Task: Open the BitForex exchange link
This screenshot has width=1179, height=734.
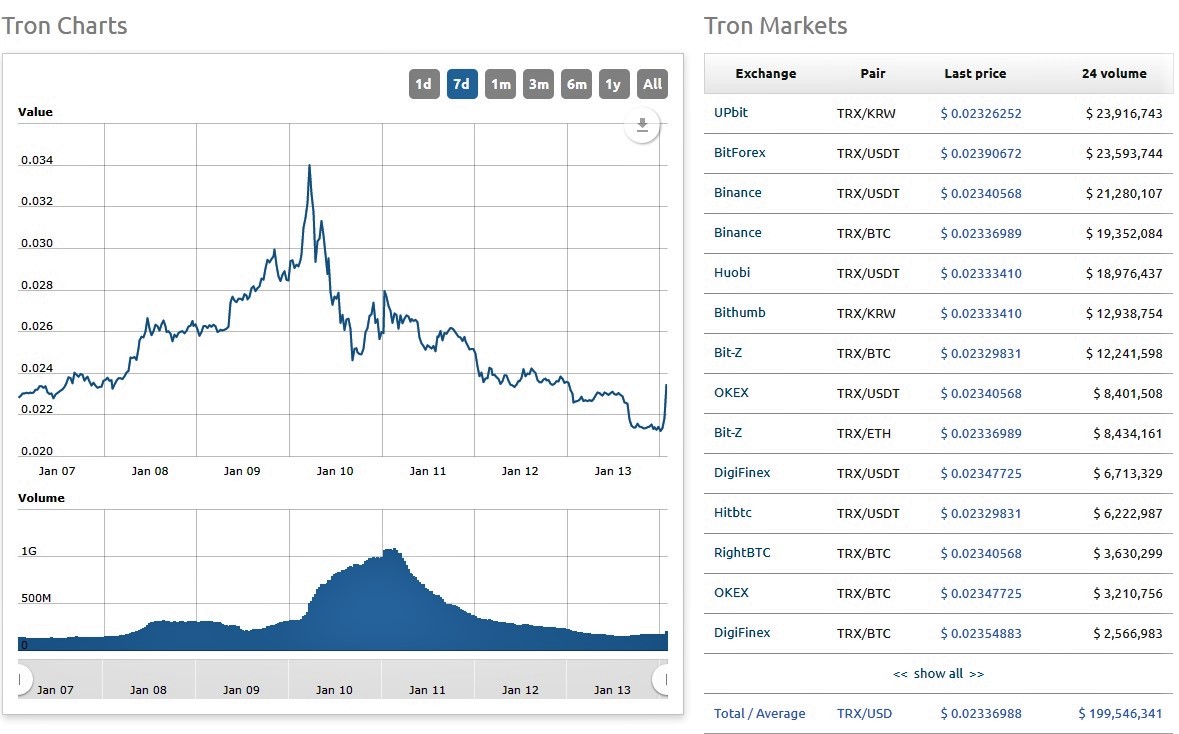Action: 739,153
